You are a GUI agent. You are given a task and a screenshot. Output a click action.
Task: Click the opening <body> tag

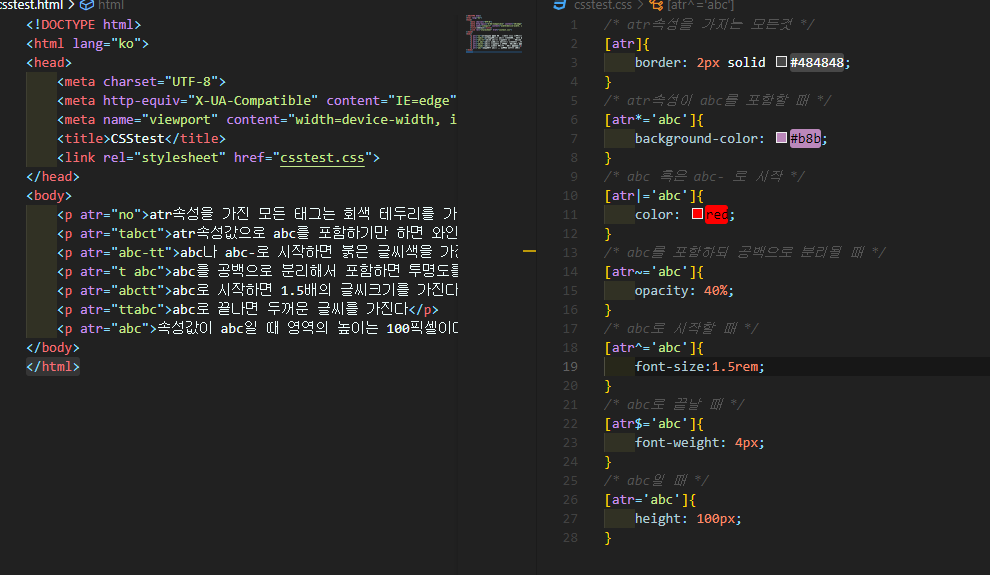click(49, 195)
